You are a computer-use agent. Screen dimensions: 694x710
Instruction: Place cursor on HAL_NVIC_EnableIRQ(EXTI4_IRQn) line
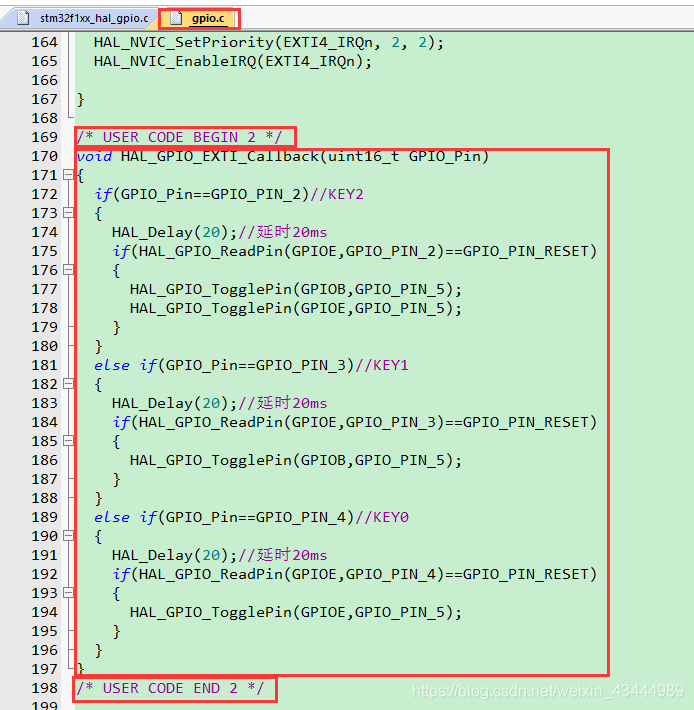(233, 62)
